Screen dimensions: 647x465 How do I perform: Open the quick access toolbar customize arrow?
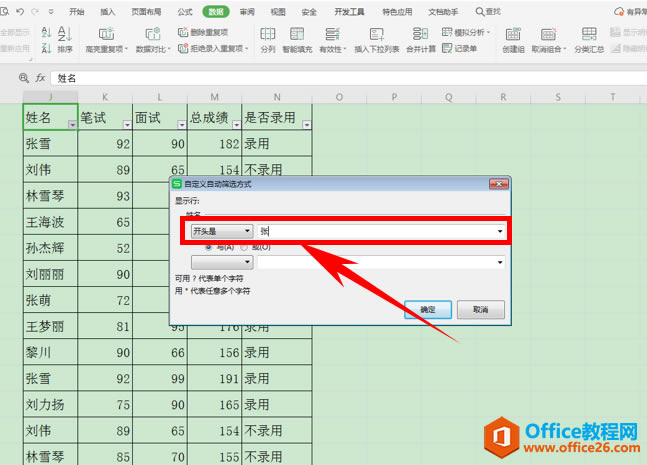click(51, 12)
